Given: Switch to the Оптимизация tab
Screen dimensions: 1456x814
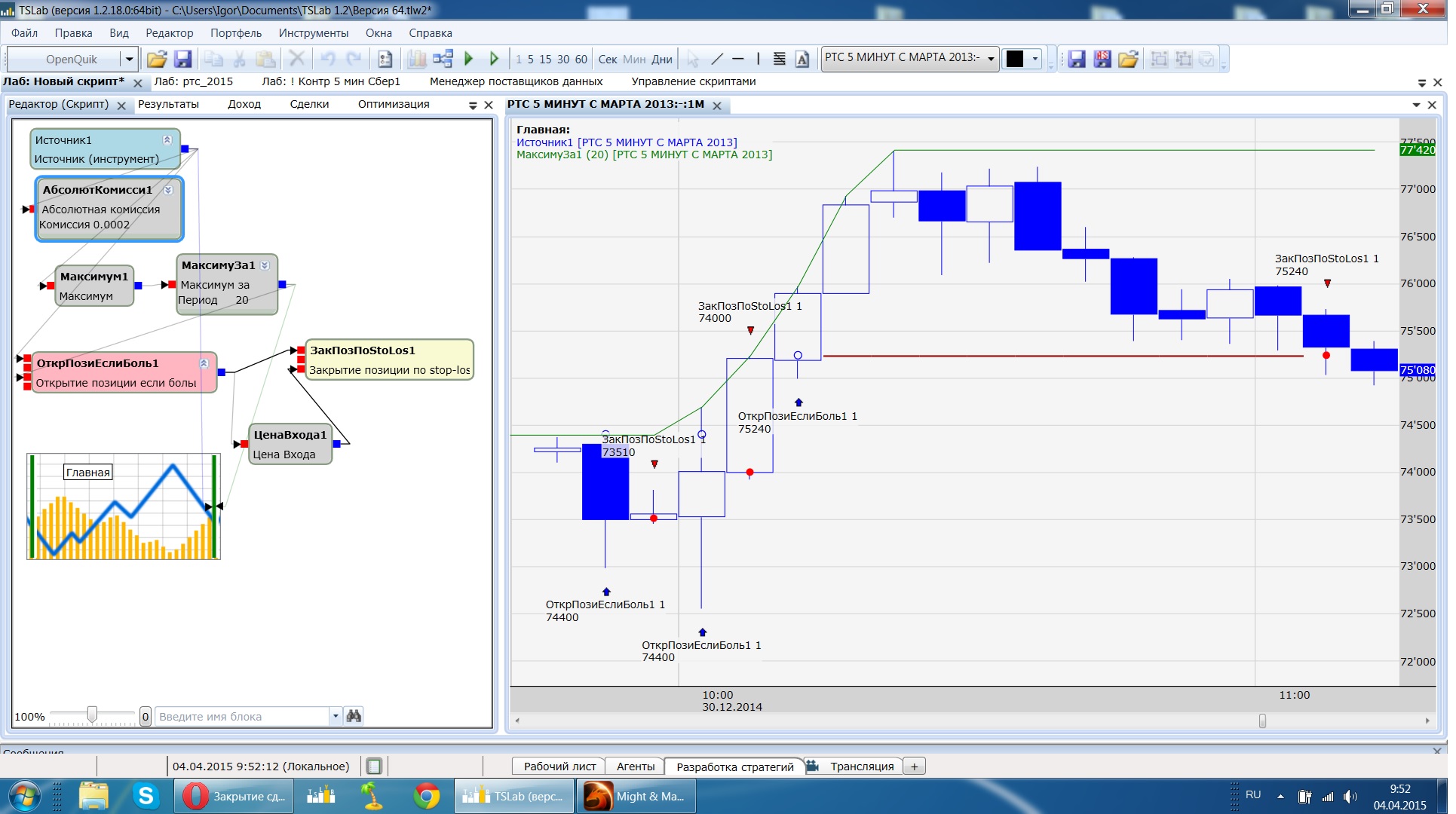Looking at the screenshot, I should [x=394, y=104].
